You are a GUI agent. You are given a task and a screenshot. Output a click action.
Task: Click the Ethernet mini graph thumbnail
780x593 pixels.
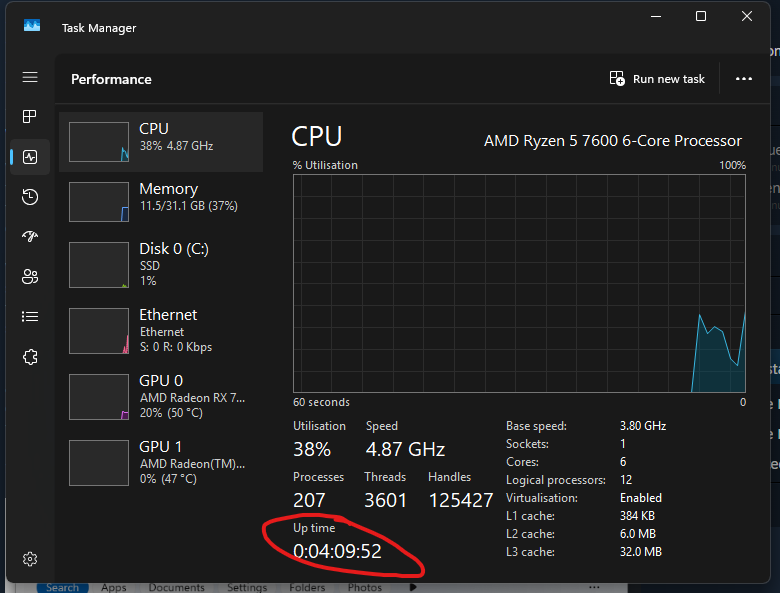[99, 331]
